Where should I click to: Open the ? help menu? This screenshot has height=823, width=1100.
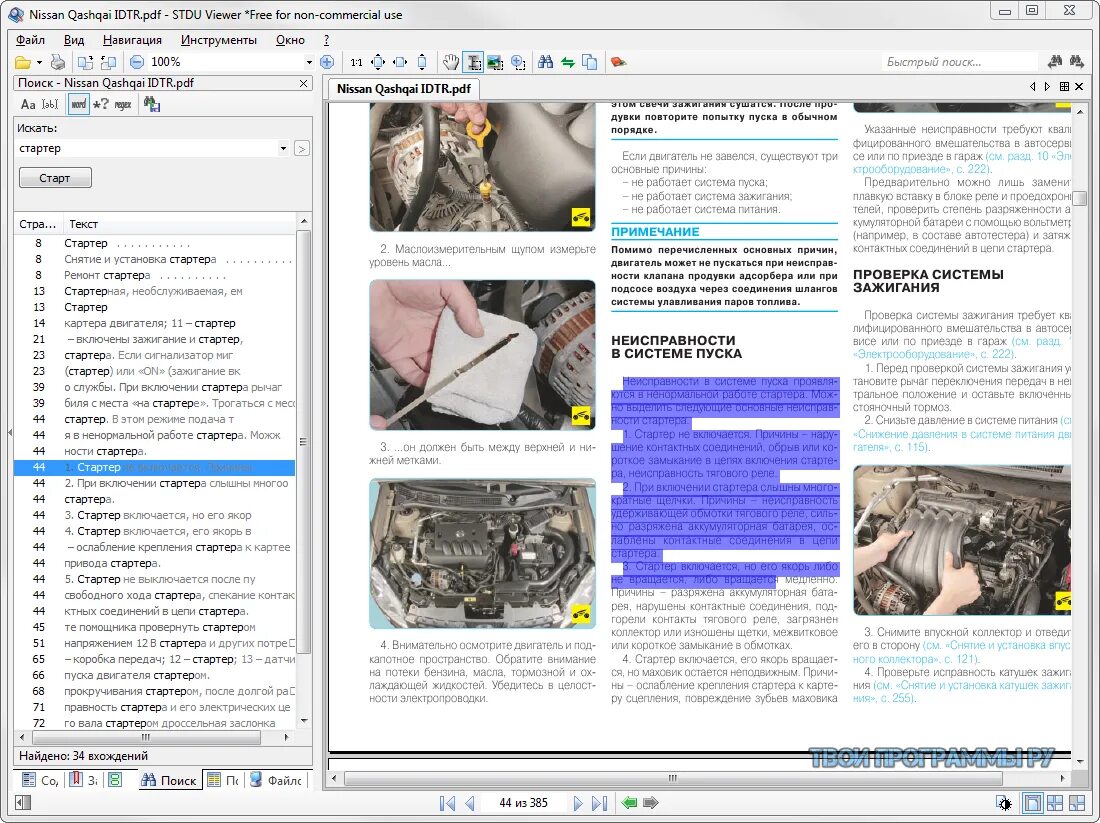326,40
